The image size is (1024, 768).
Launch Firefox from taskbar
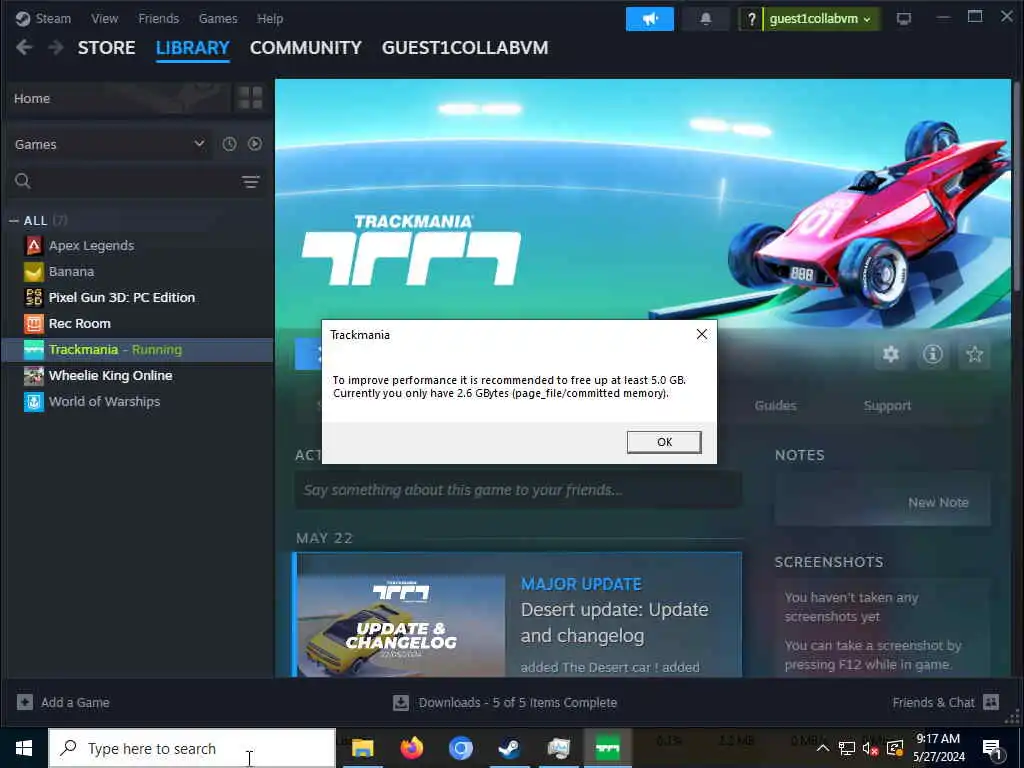tap(411, 748)
